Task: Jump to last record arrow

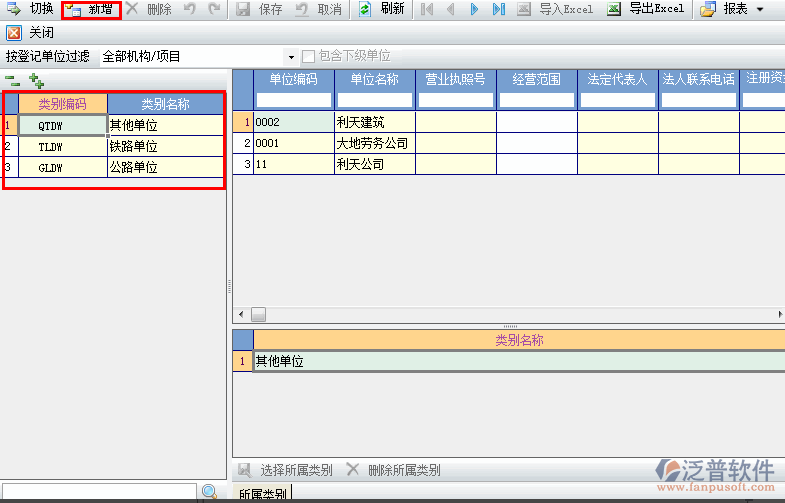Action: (498, 9)
